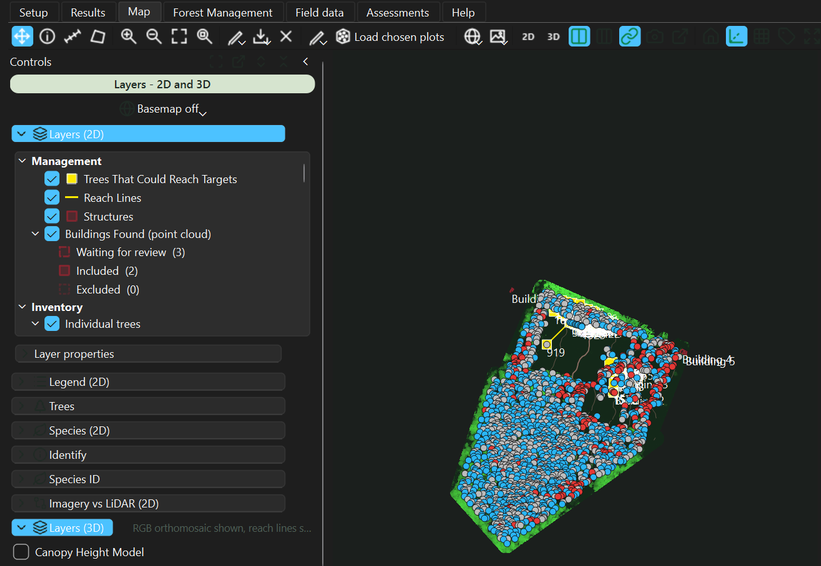
Task: Click the zoom to full extent icon
Action: click(x=179, y=37)
